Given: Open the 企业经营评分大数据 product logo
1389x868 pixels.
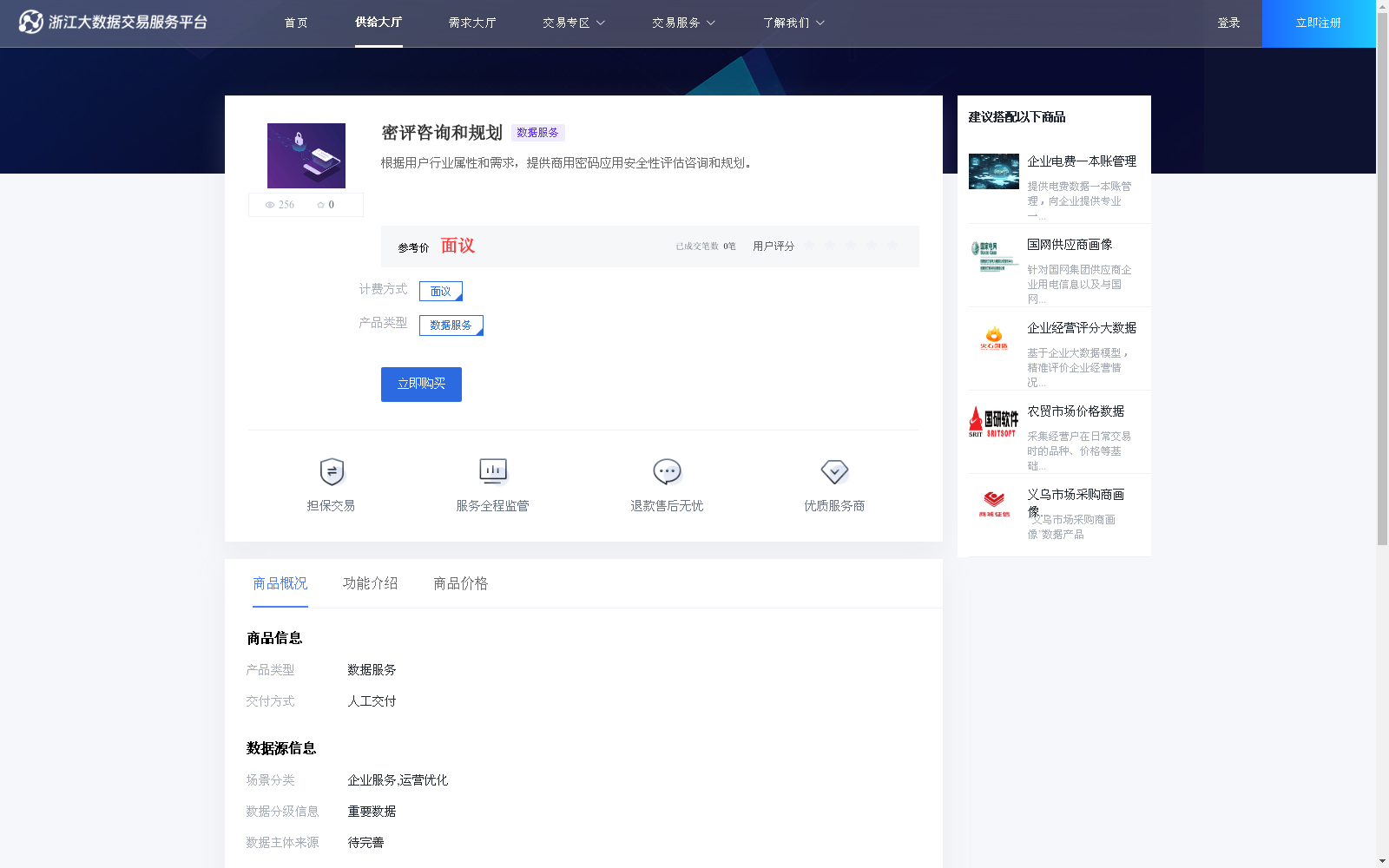Looking at the screenshot, I should click(x=994, y=339).
